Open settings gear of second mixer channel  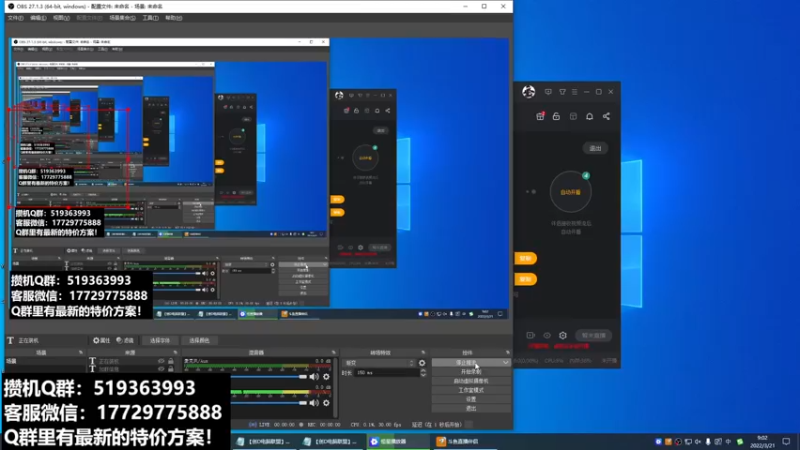click(326, 403)
